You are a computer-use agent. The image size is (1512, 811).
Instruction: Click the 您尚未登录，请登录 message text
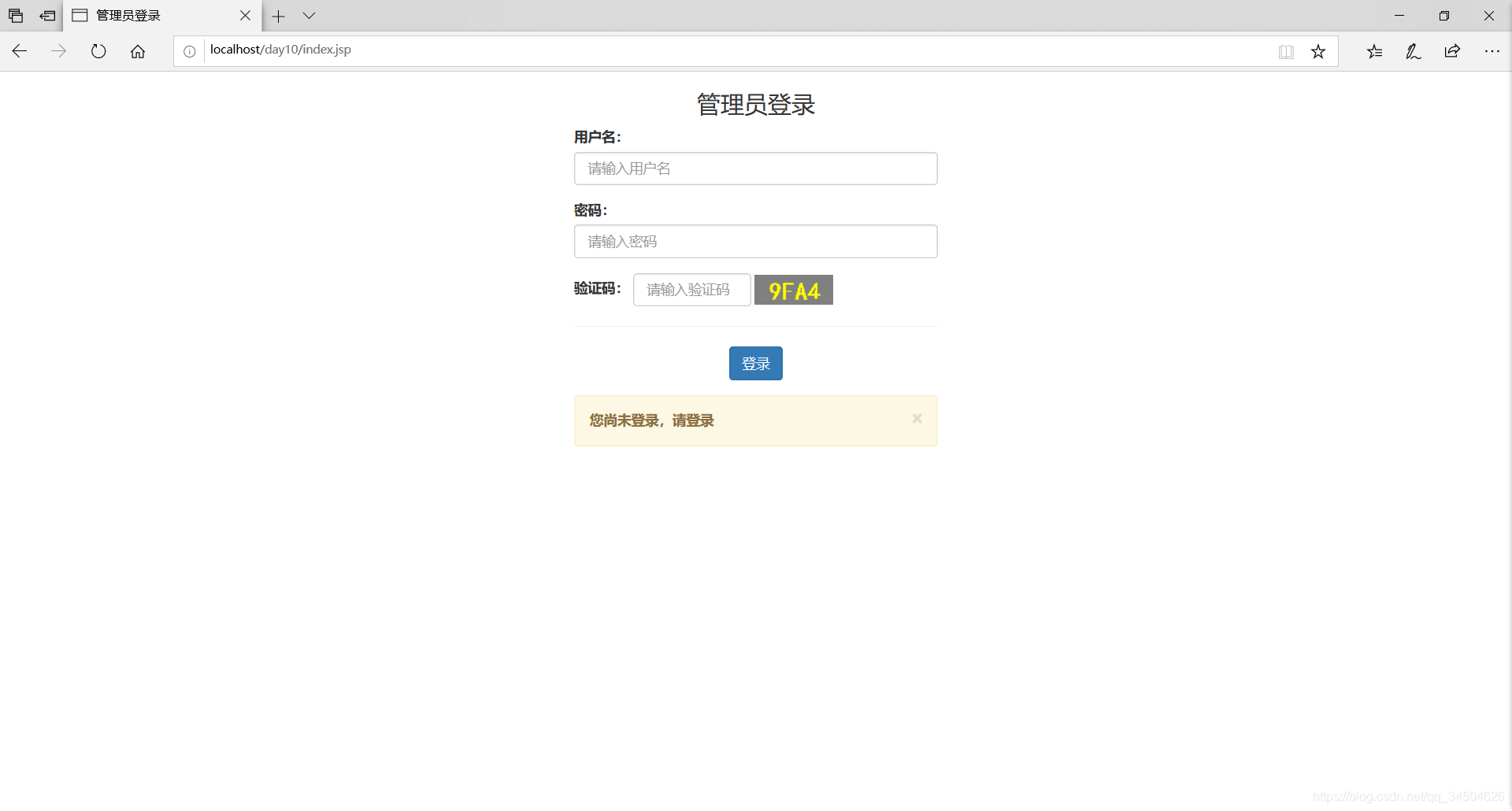pos(652,420)
